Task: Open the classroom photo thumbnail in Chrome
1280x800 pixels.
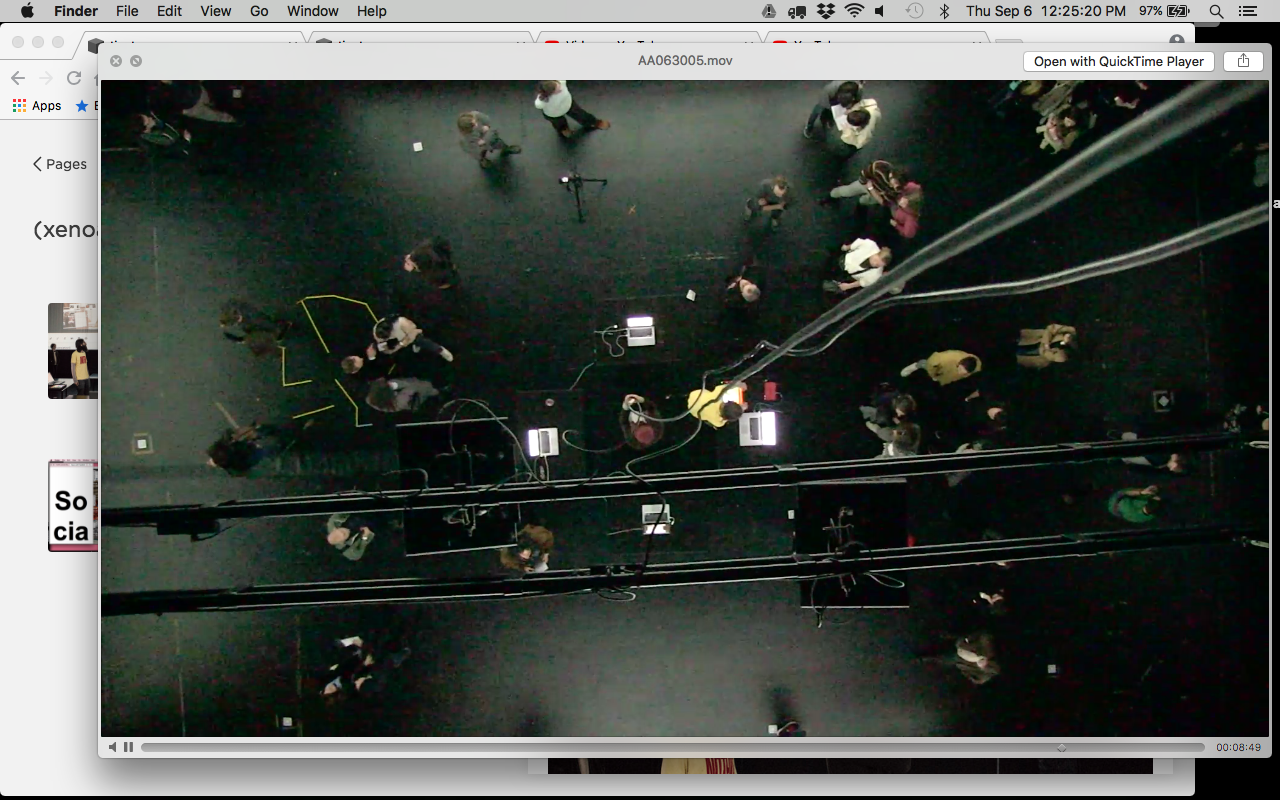Action: tap(73, 351)
